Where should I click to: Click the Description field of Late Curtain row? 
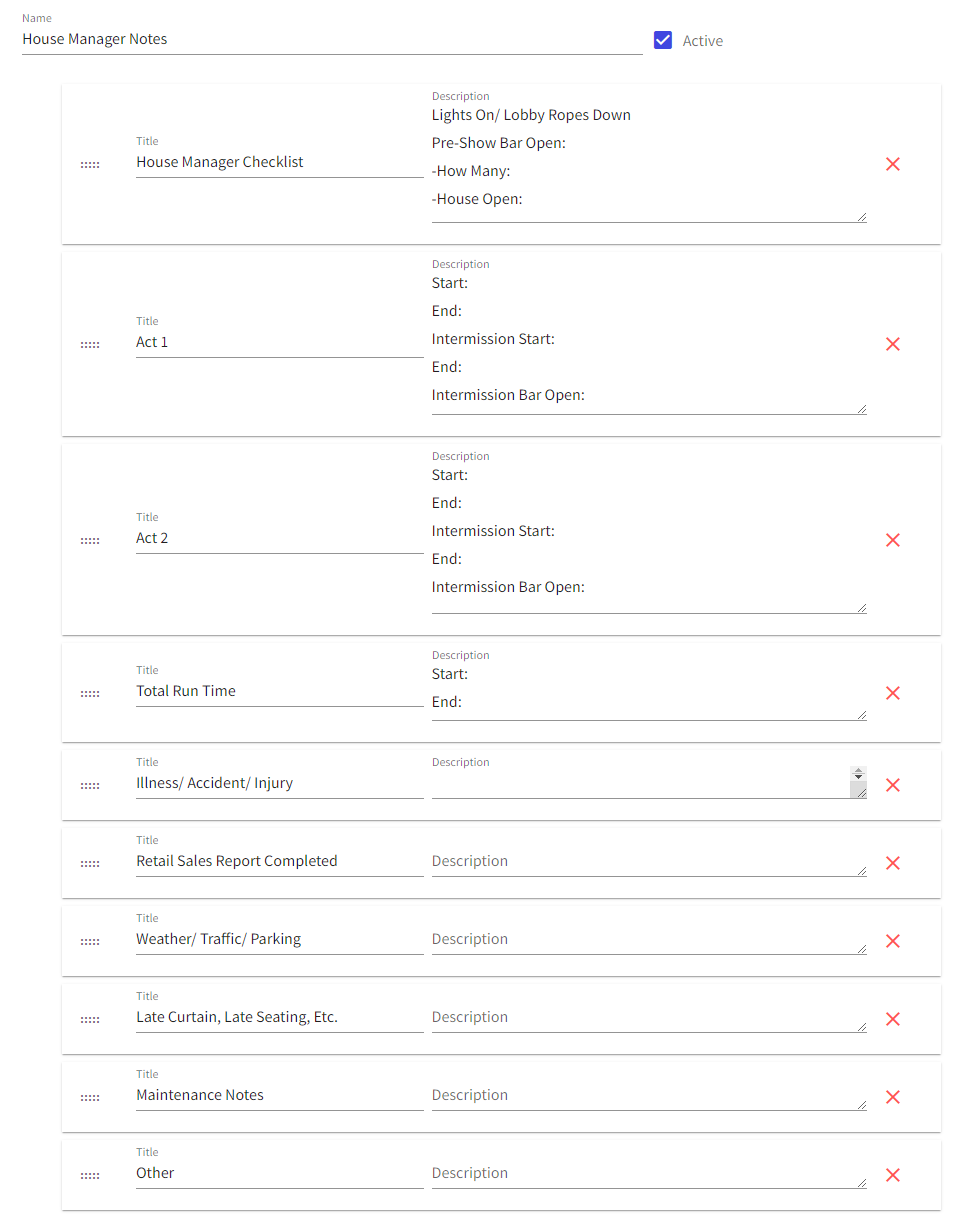point(649,1018)
